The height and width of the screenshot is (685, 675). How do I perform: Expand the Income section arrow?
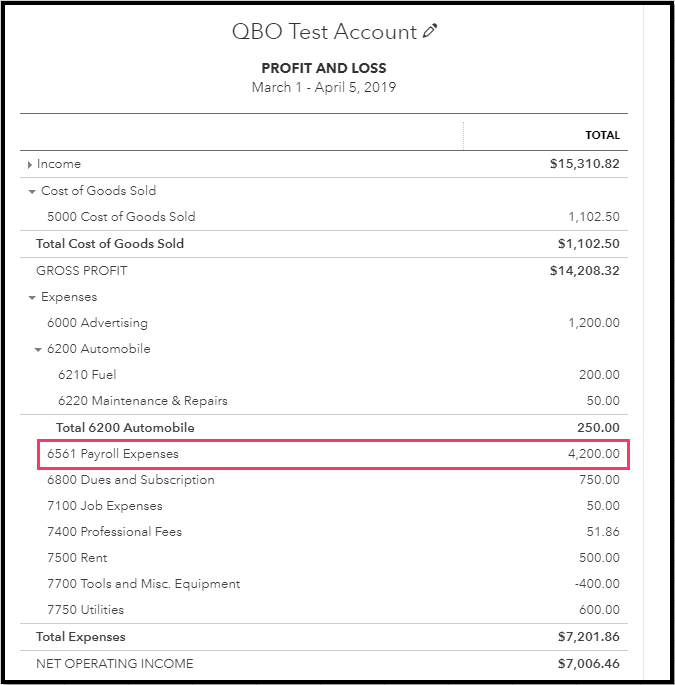point(30,164)
